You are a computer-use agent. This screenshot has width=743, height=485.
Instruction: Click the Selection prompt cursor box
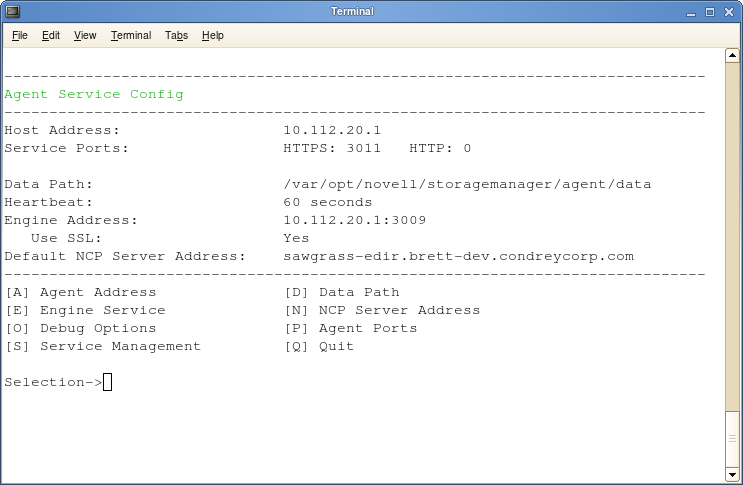pos(107,382)
